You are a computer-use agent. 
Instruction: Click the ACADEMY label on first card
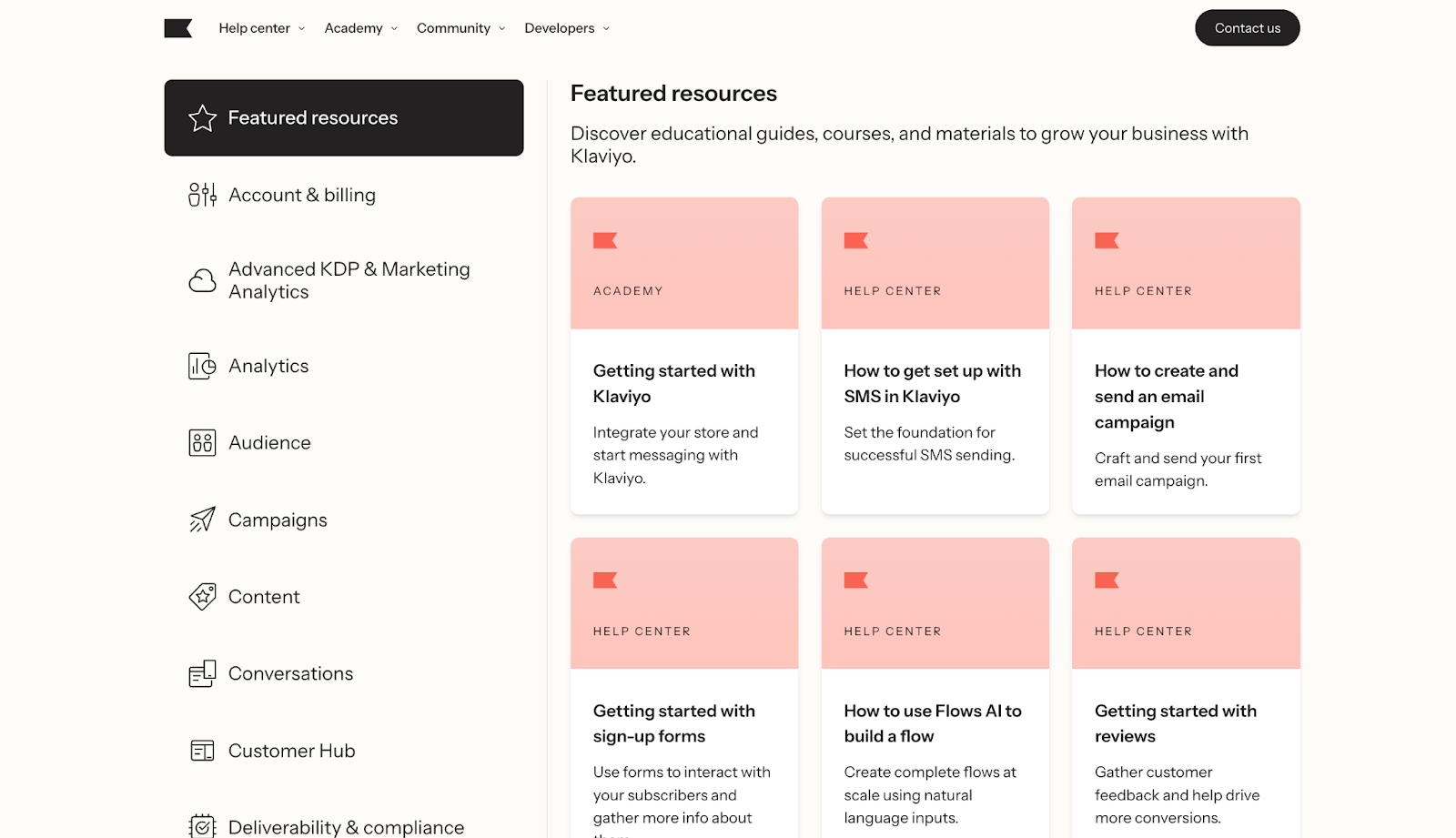[628, 291]
